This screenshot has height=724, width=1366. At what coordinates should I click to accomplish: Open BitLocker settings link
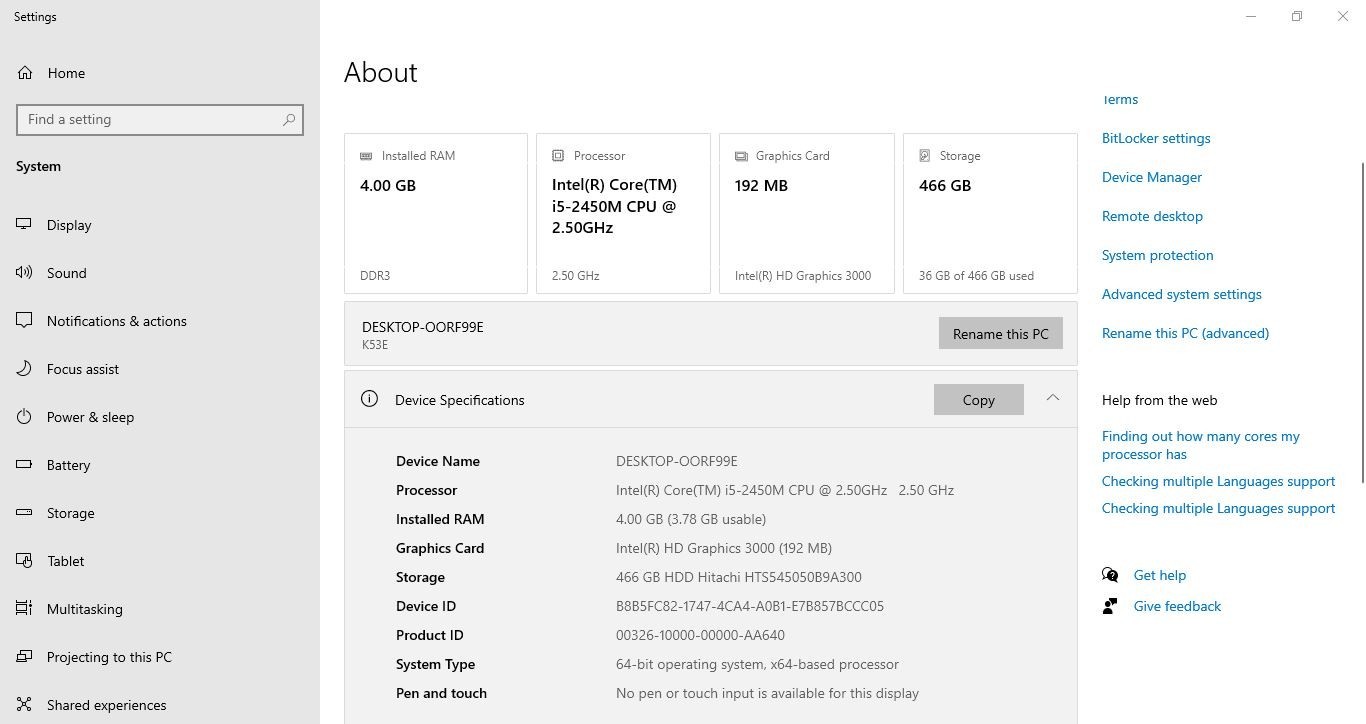point(1156,138)
